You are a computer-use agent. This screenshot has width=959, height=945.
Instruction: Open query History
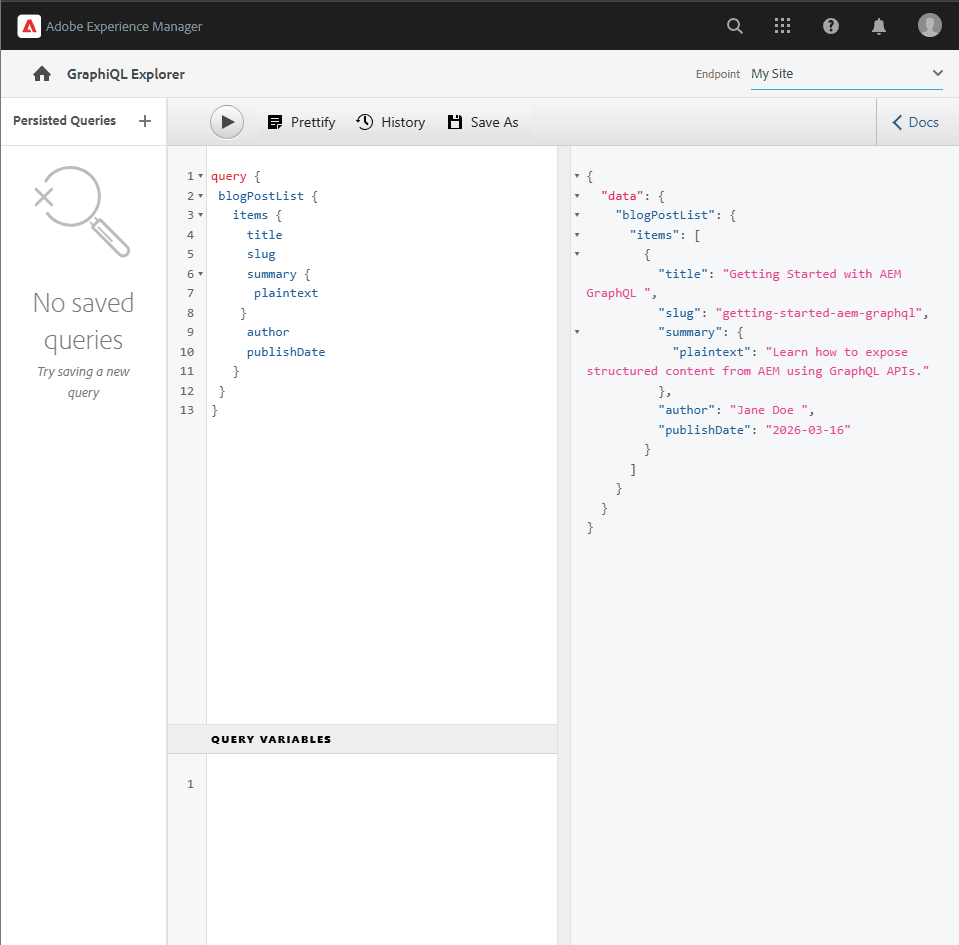click(x=391, y=122)
